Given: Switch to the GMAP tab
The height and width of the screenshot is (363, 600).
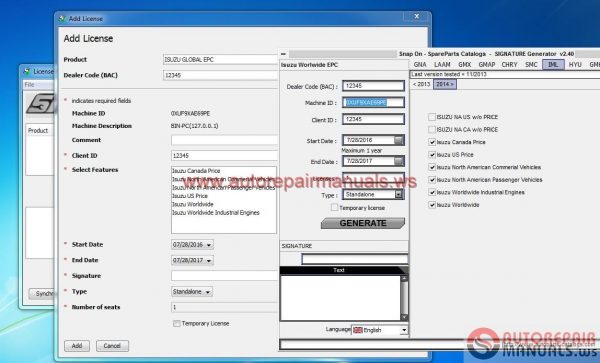Looking at the screenshot, I should click(487, 65).
